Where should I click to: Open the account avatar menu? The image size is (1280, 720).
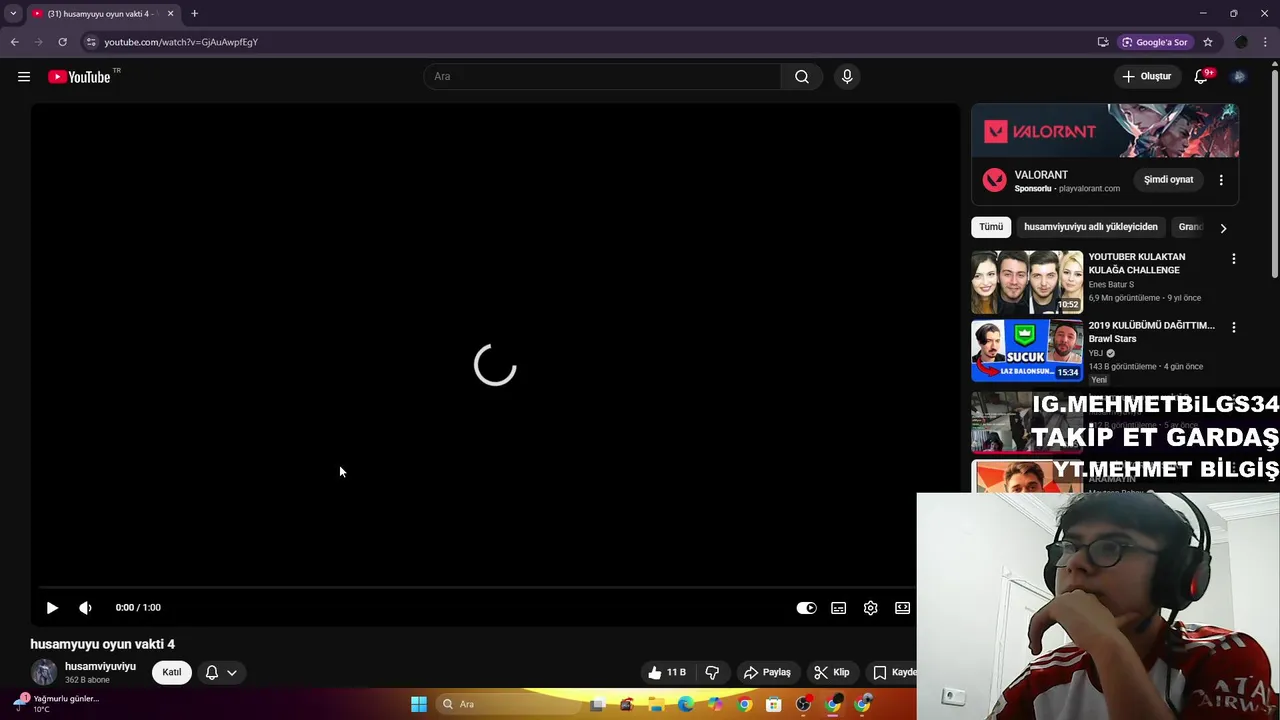1239,77
